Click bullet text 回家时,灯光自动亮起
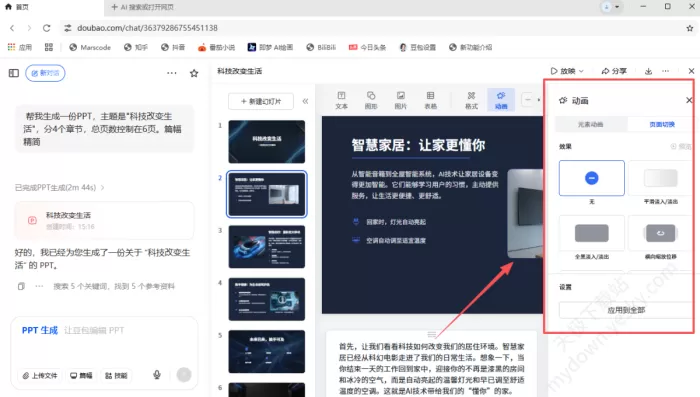This screenshot has height=397, width=700. pos(396,222)
